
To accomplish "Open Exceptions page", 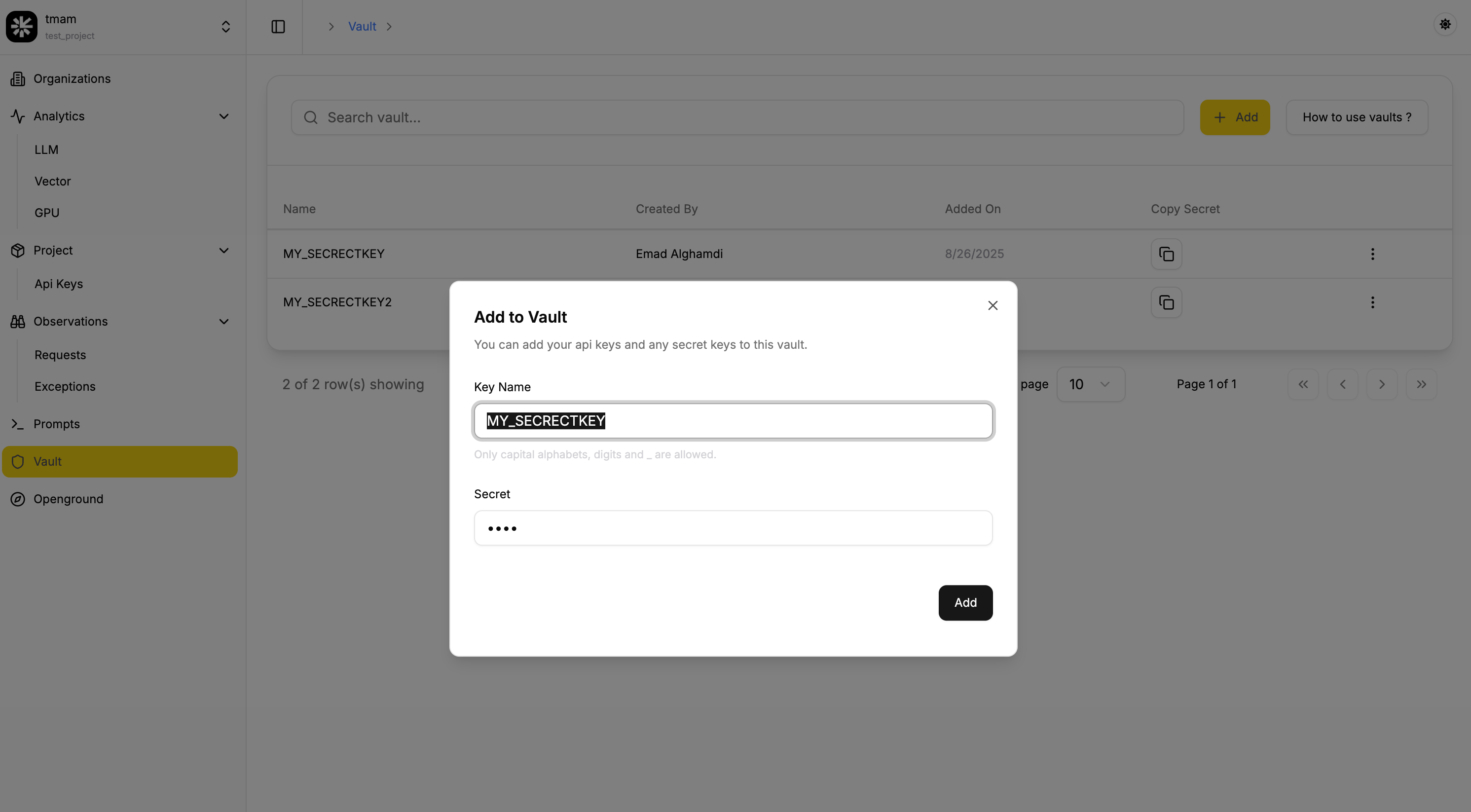I will 65,387.
